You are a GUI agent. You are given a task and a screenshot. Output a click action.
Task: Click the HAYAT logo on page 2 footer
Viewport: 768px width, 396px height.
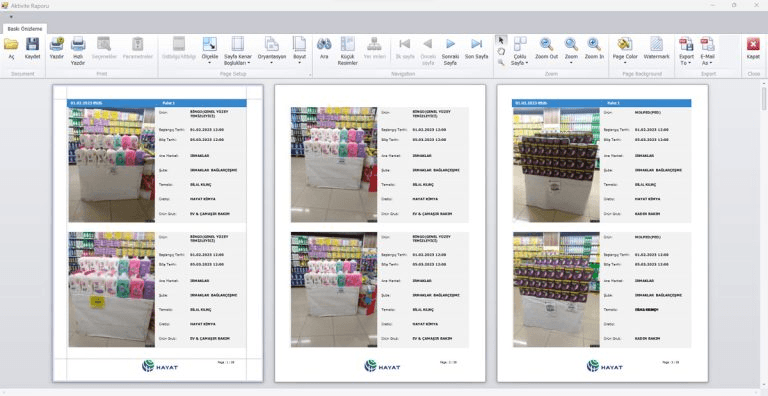click(x=382, y=366)
